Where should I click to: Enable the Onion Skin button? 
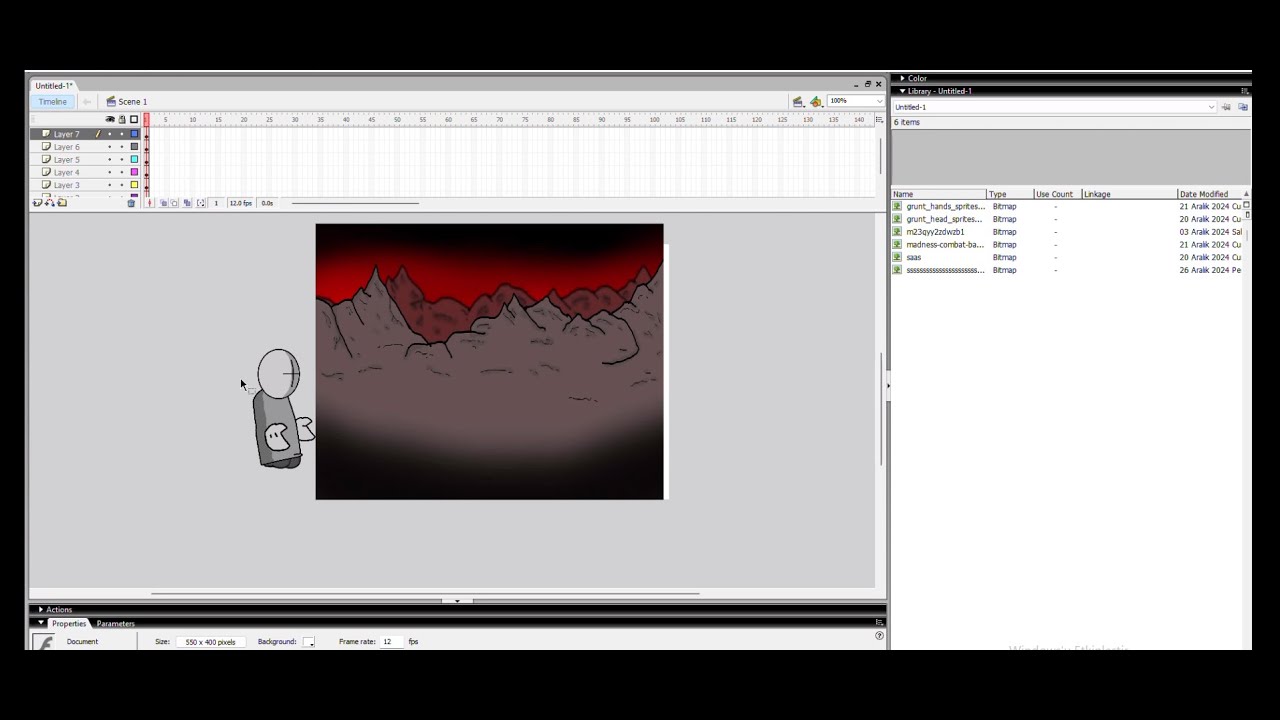click(163, 203)
